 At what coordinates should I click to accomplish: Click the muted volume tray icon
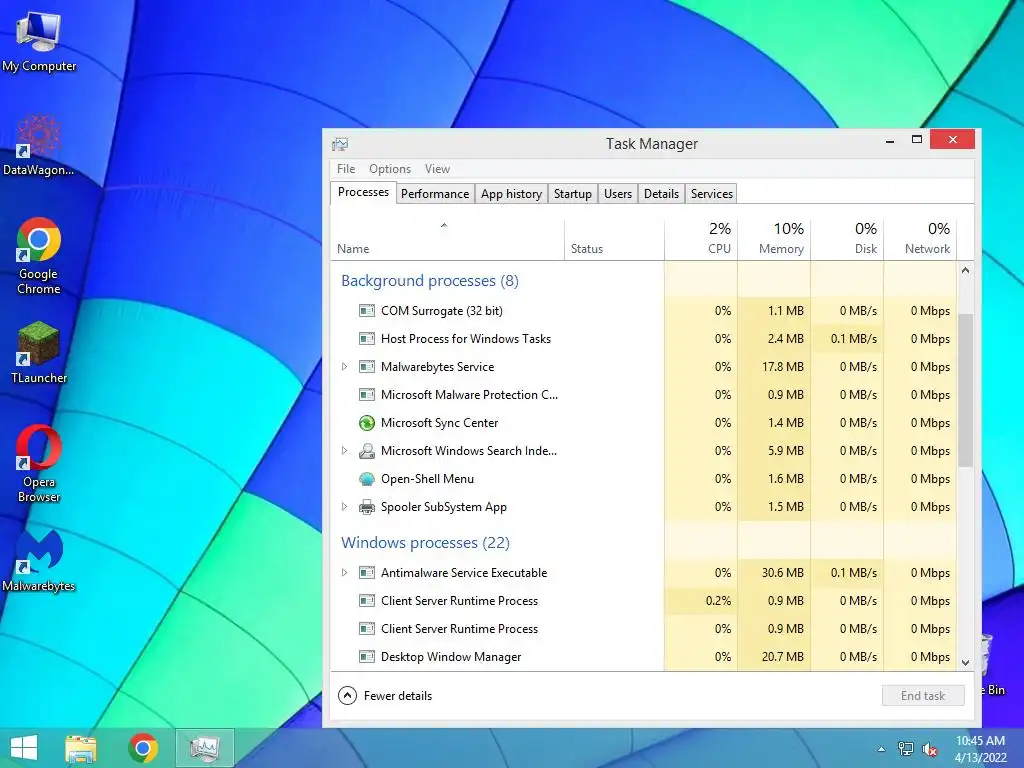tap(929, 749)
